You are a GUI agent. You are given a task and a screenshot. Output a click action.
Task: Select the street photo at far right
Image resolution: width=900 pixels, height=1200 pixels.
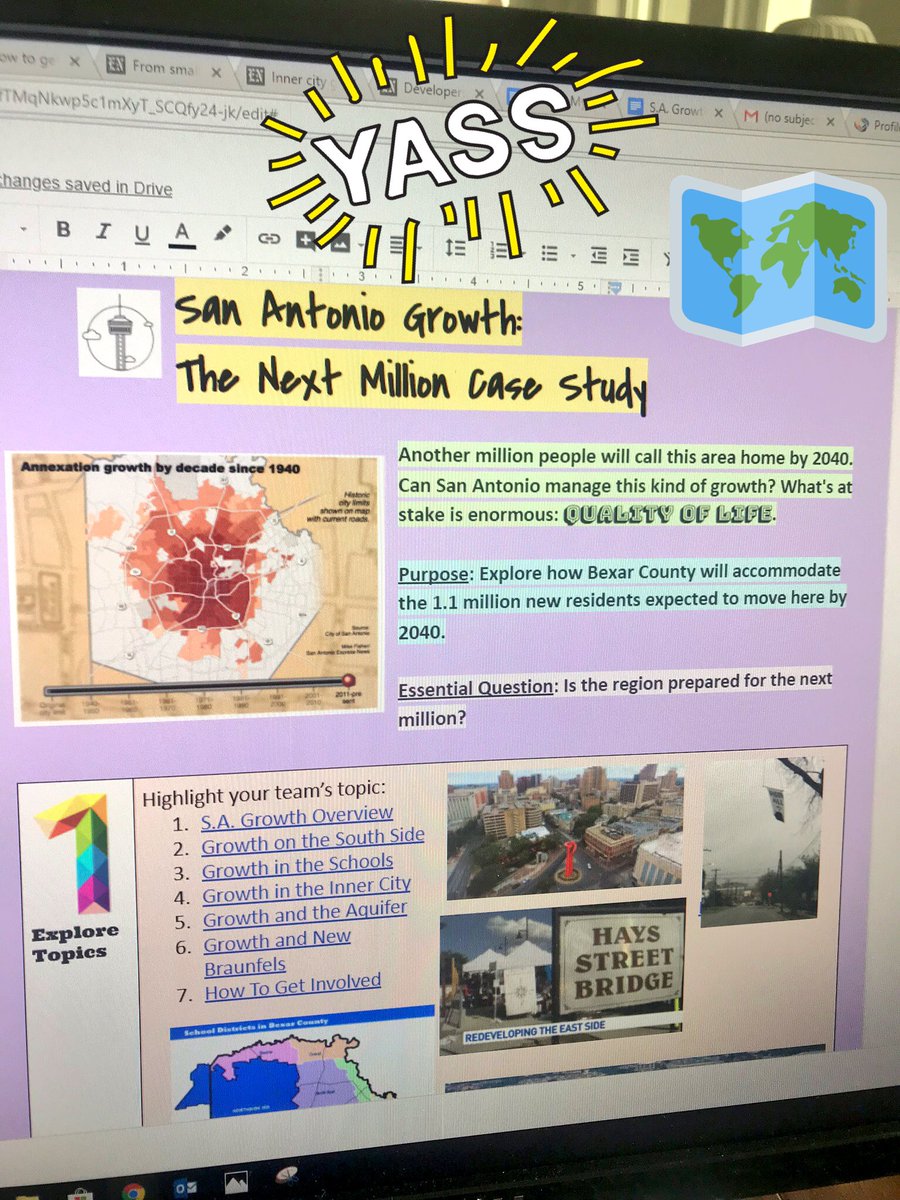tap(761, 840)
